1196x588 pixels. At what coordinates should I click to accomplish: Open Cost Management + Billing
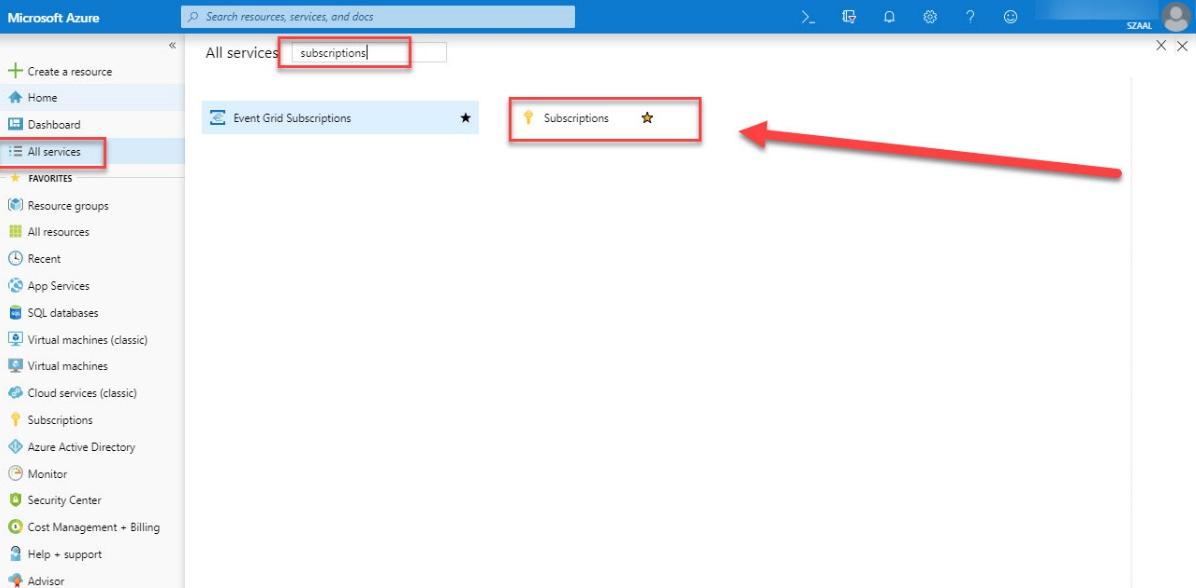[92, 527]
